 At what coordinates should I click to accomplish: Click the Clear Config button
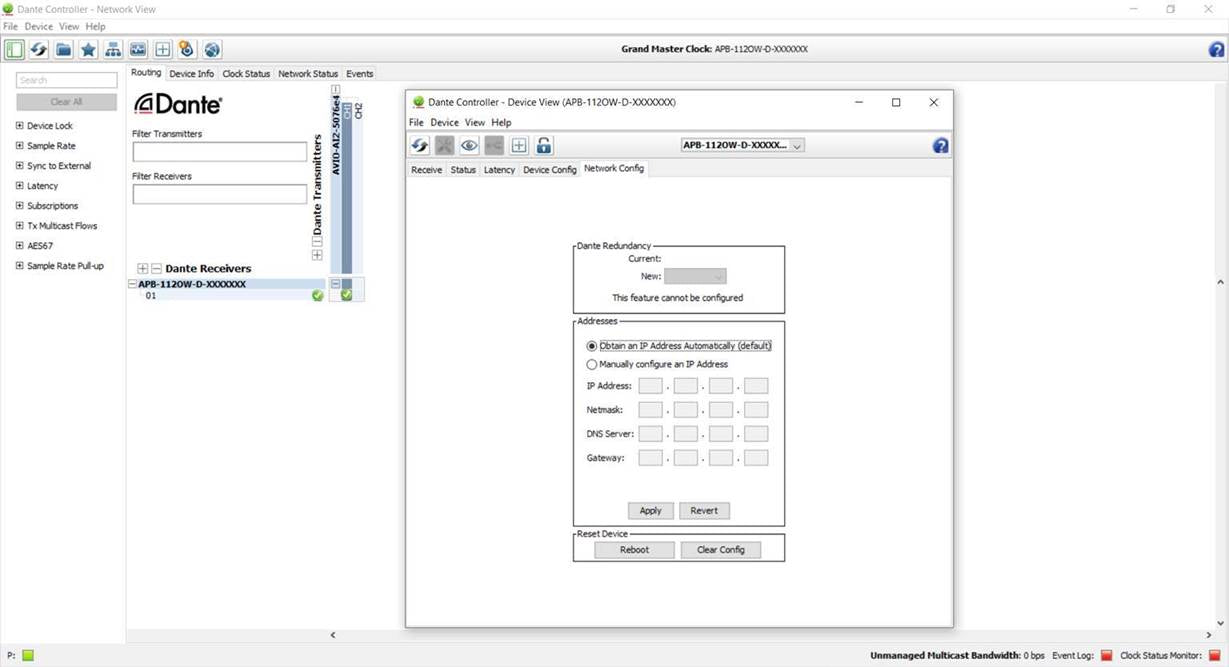(720, 550)
